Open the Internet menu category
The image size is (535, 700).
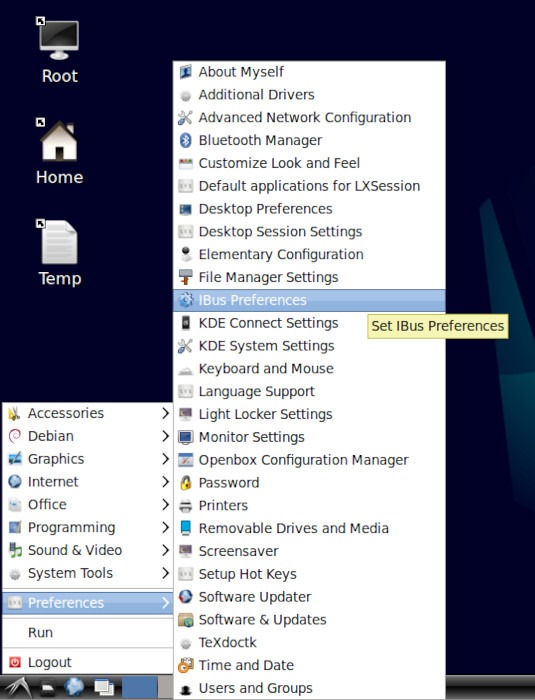tap(88, 482)
